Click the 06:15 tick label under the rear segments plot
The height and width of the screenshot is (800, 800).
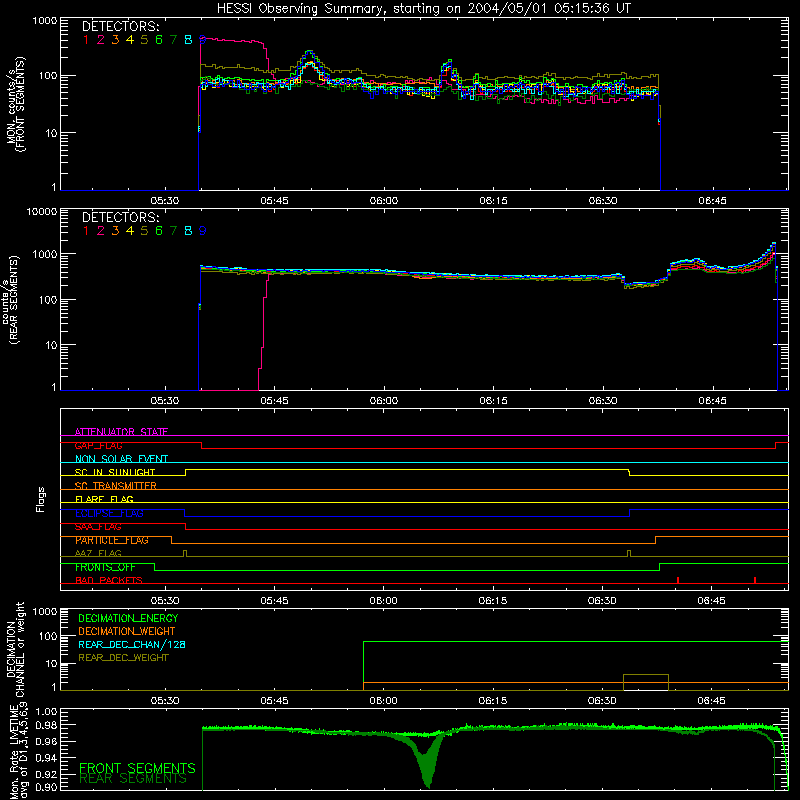pyautogui.click(x=493, y=401)
